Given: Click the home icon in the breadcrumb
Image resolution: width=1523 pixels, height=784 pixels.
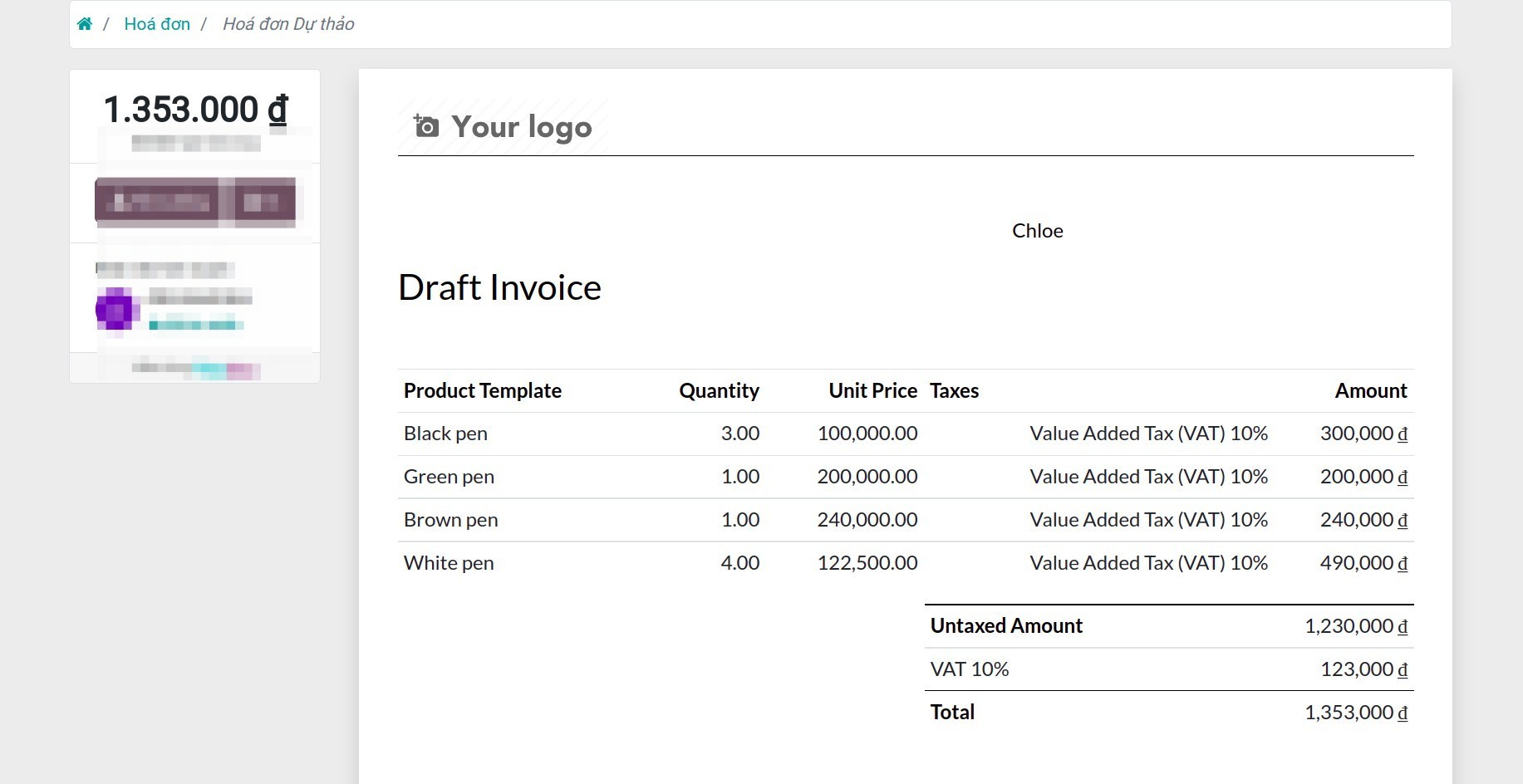Looking at the screenshot, I should tap(85, 23).
